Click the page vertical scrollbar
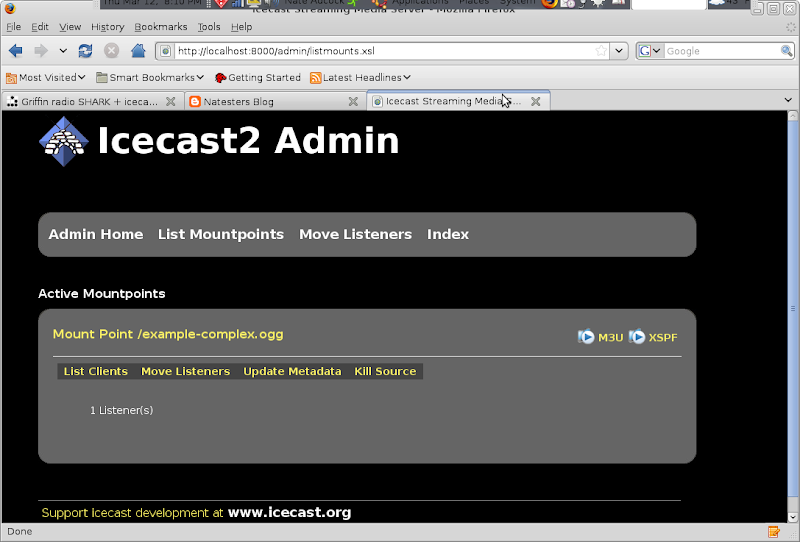 [x=792, y=308]
